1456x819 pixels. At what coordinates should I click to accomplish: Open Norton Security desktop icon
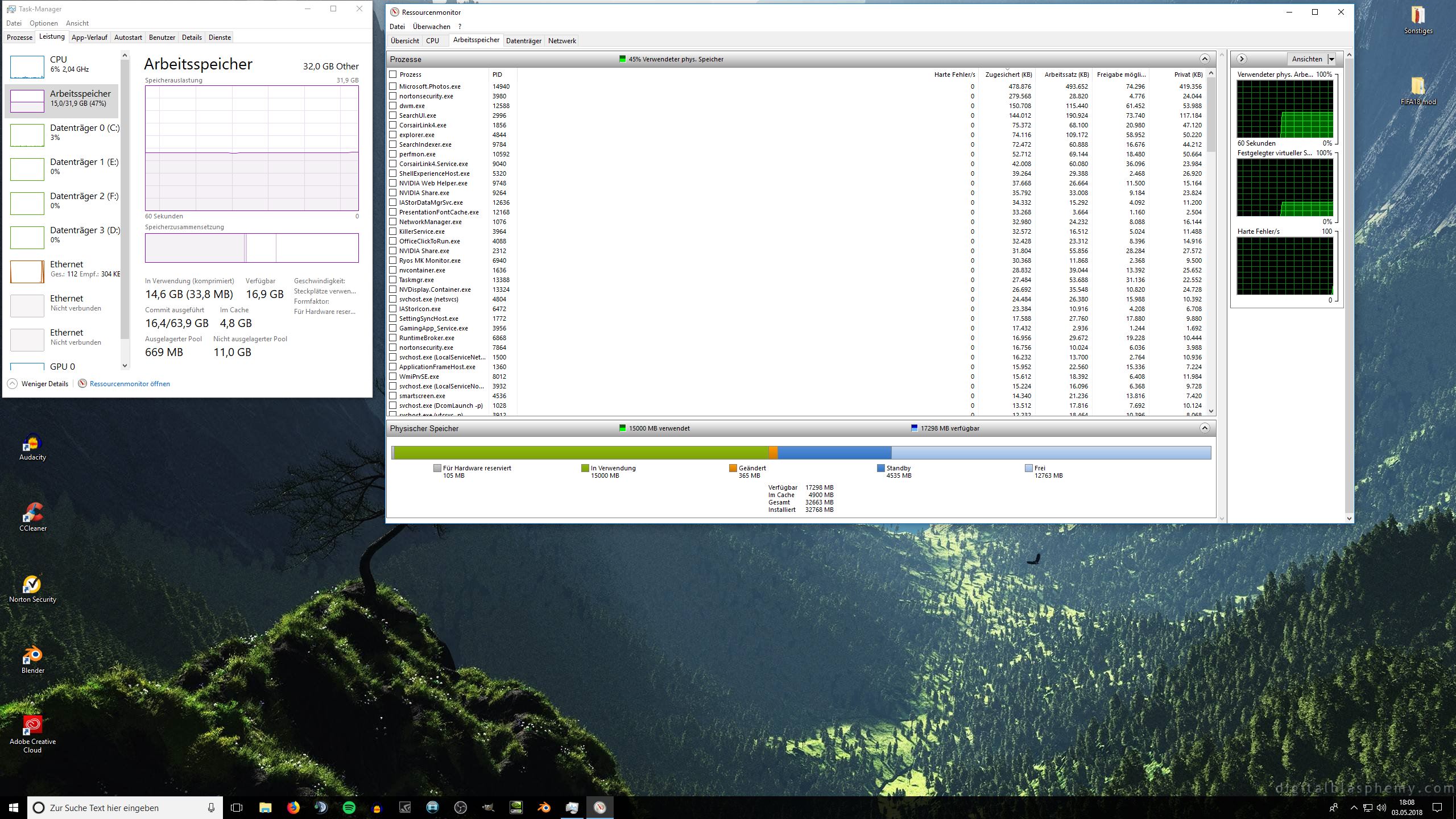tap(32, 585)
